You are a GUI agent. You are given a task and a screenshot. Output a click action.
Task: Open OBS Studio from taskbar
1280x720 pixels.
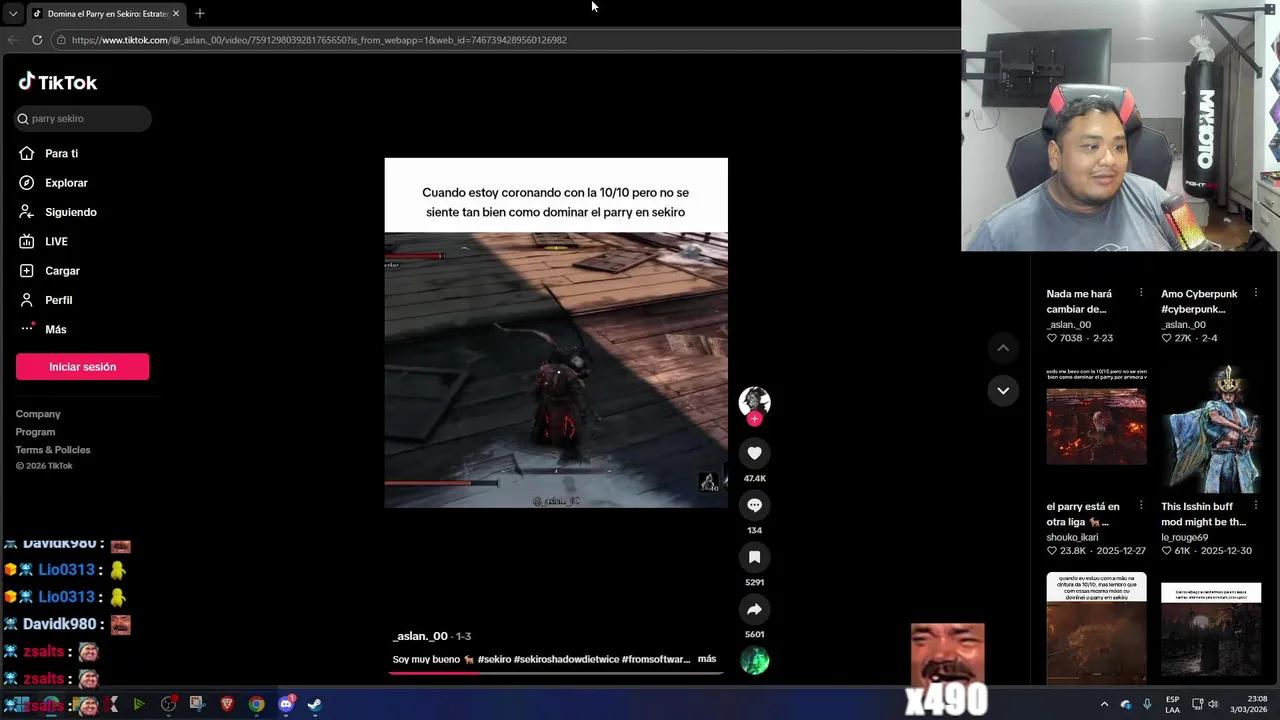tap(168, 704)
